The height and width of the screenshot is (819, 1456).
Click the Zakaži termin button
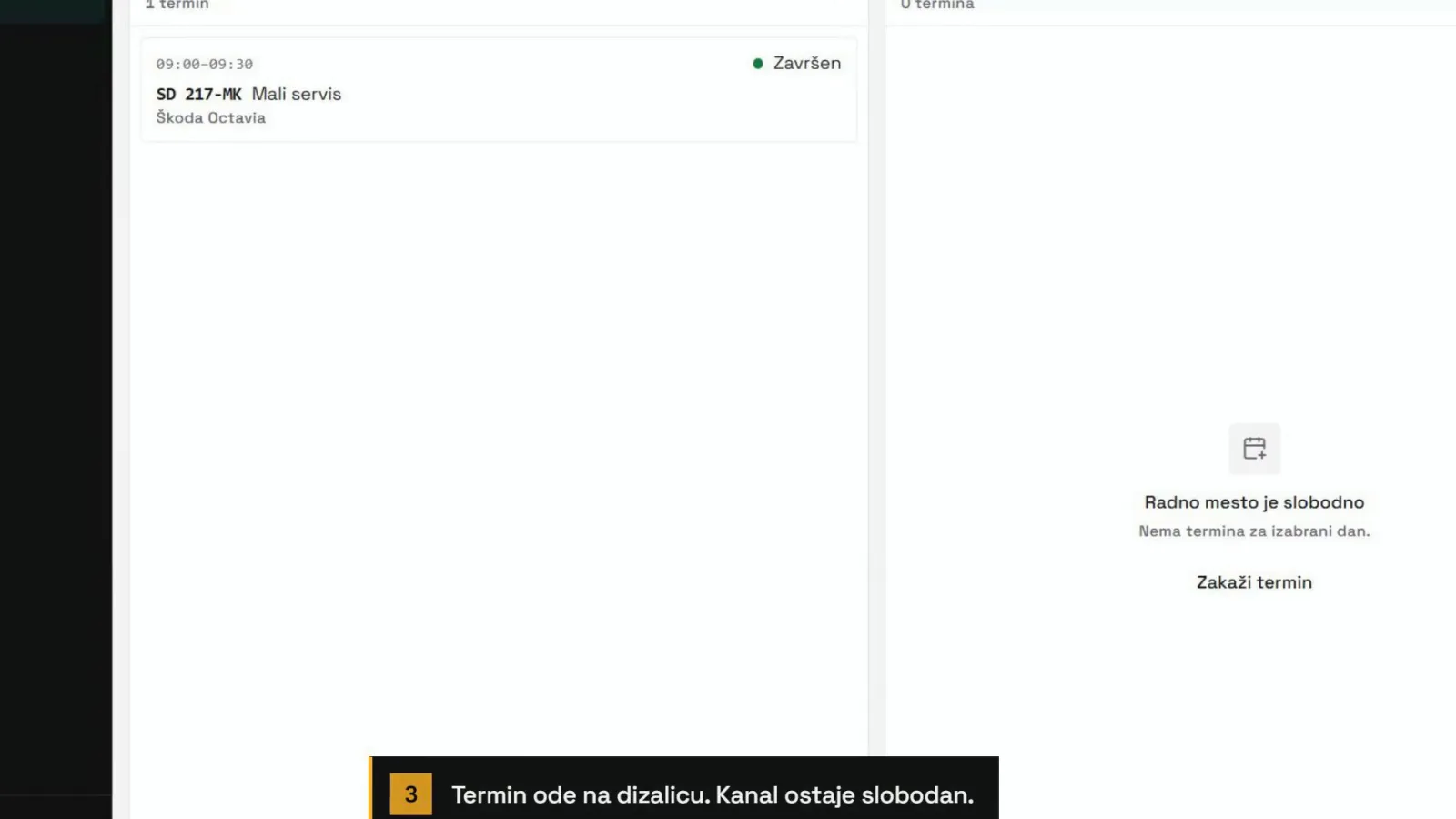(x=1254, y=582)
